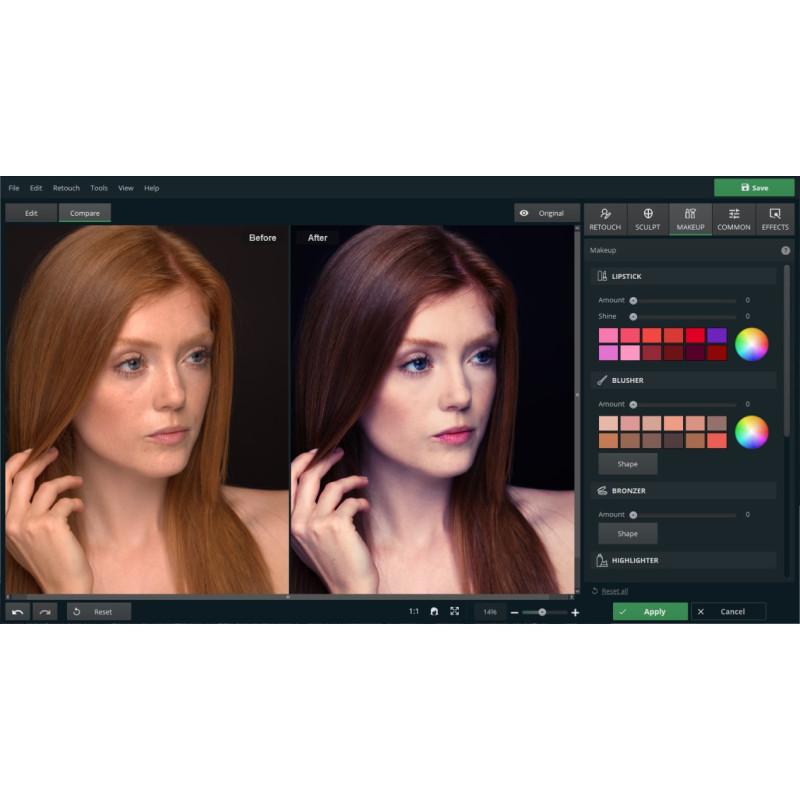Open Makeup panel help question mark
This screenshot has width=800, height=800.
click(x=785, y=250)
